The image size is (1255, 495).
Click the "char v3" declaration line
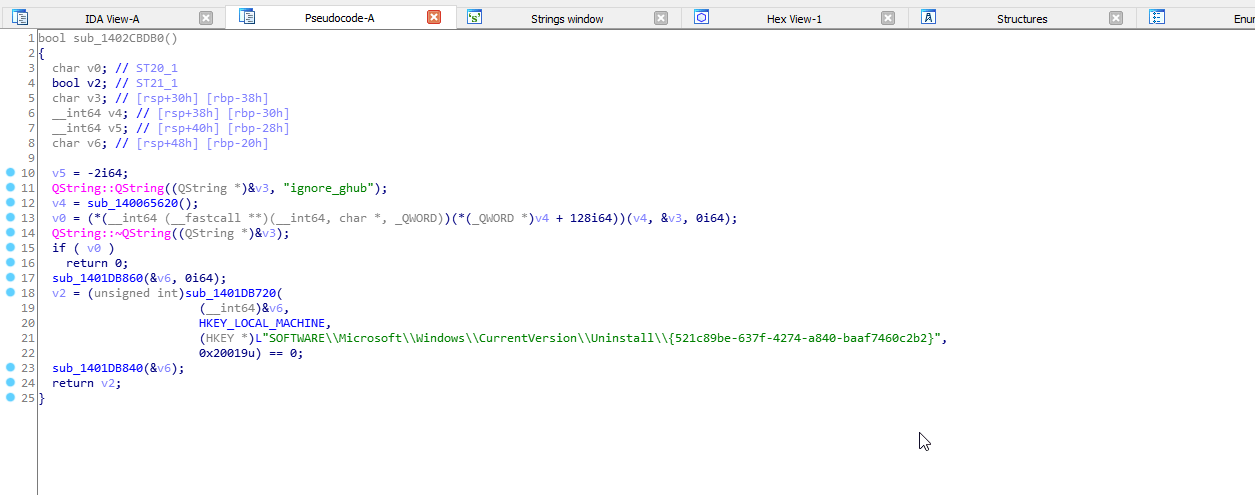160,98
